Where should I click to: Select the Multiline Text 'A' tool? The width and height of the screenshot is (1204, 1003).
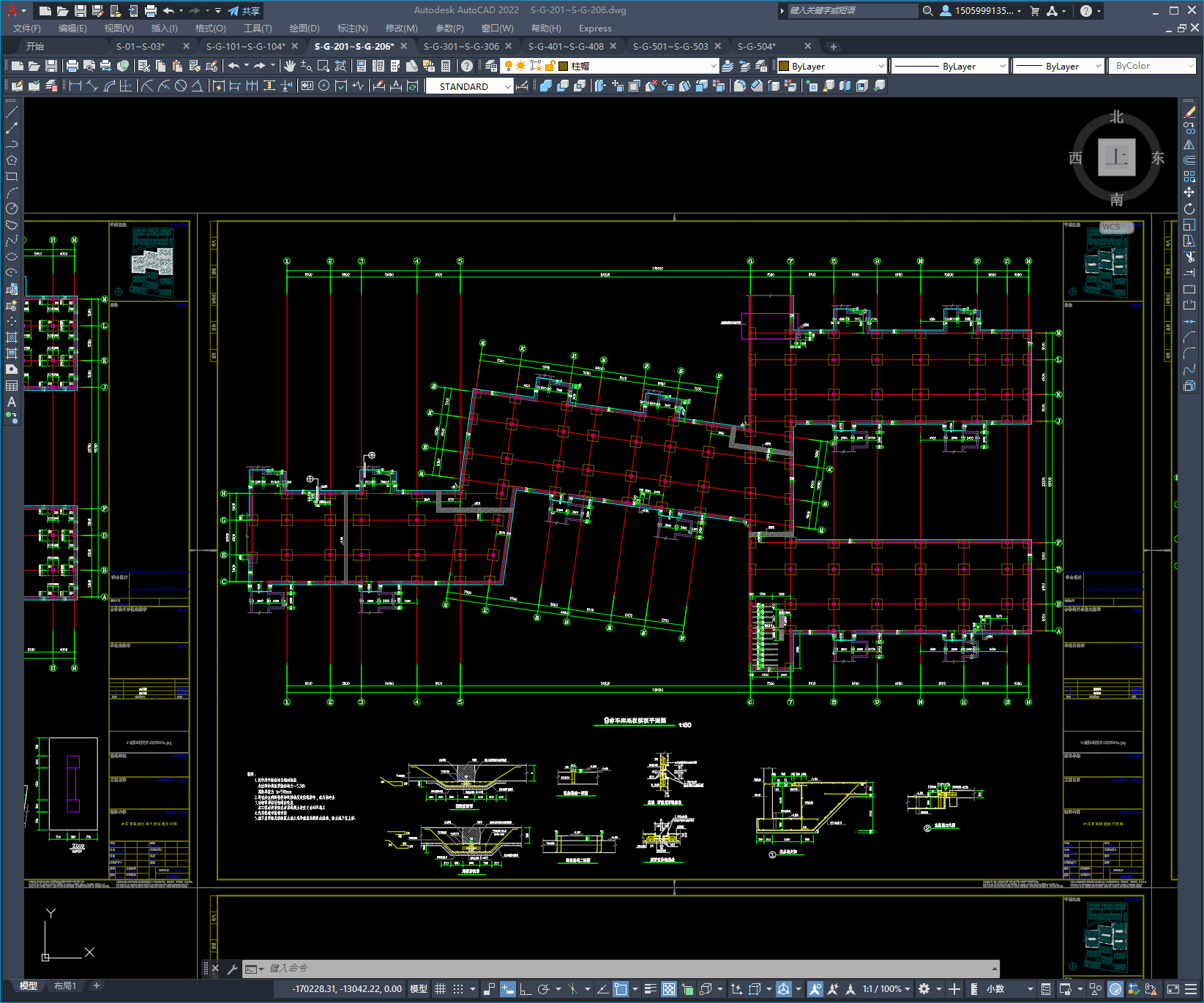tap(12, 402)
